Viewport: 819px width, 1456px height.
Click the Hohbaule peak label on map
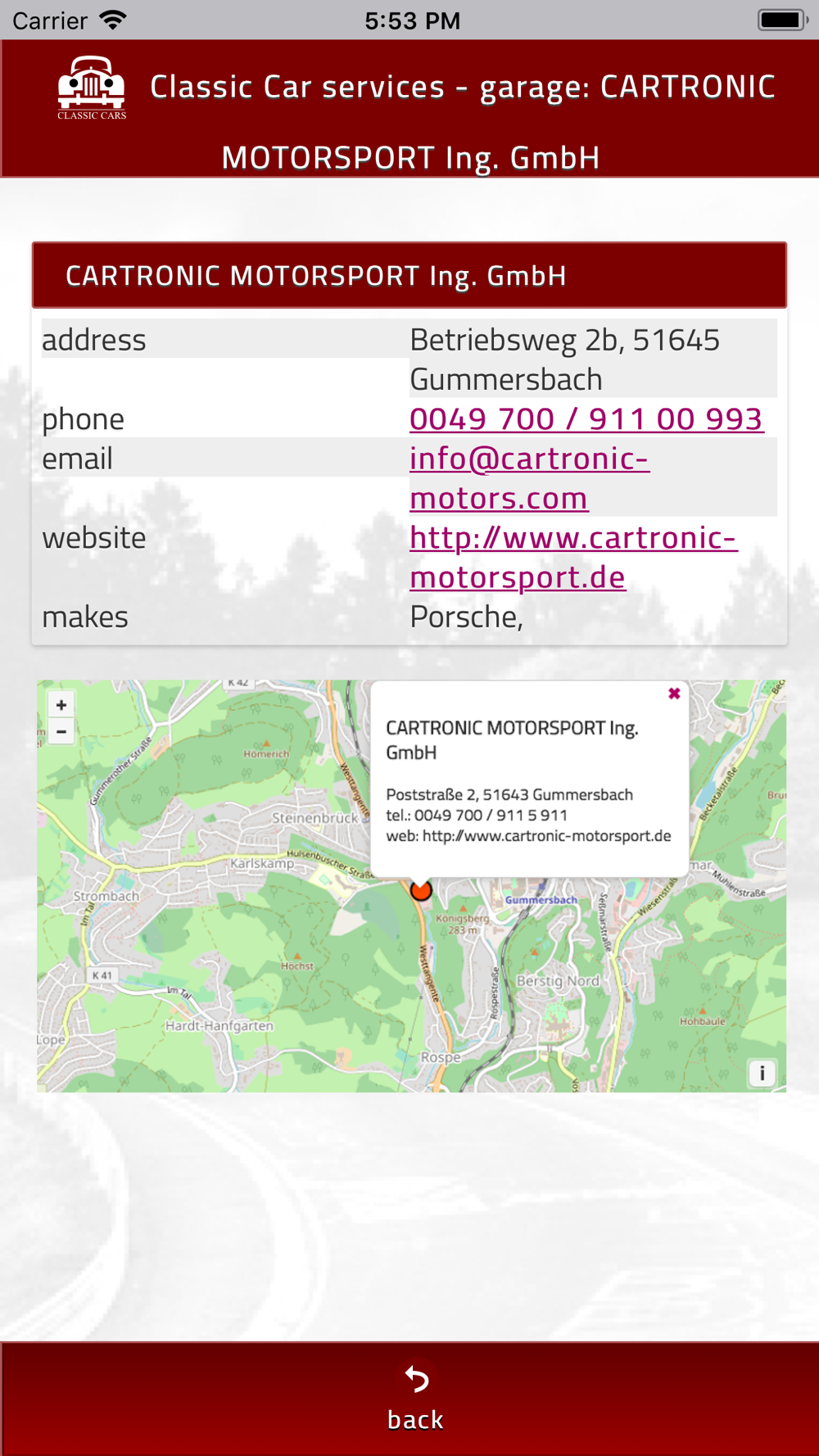coord(702,1020)
